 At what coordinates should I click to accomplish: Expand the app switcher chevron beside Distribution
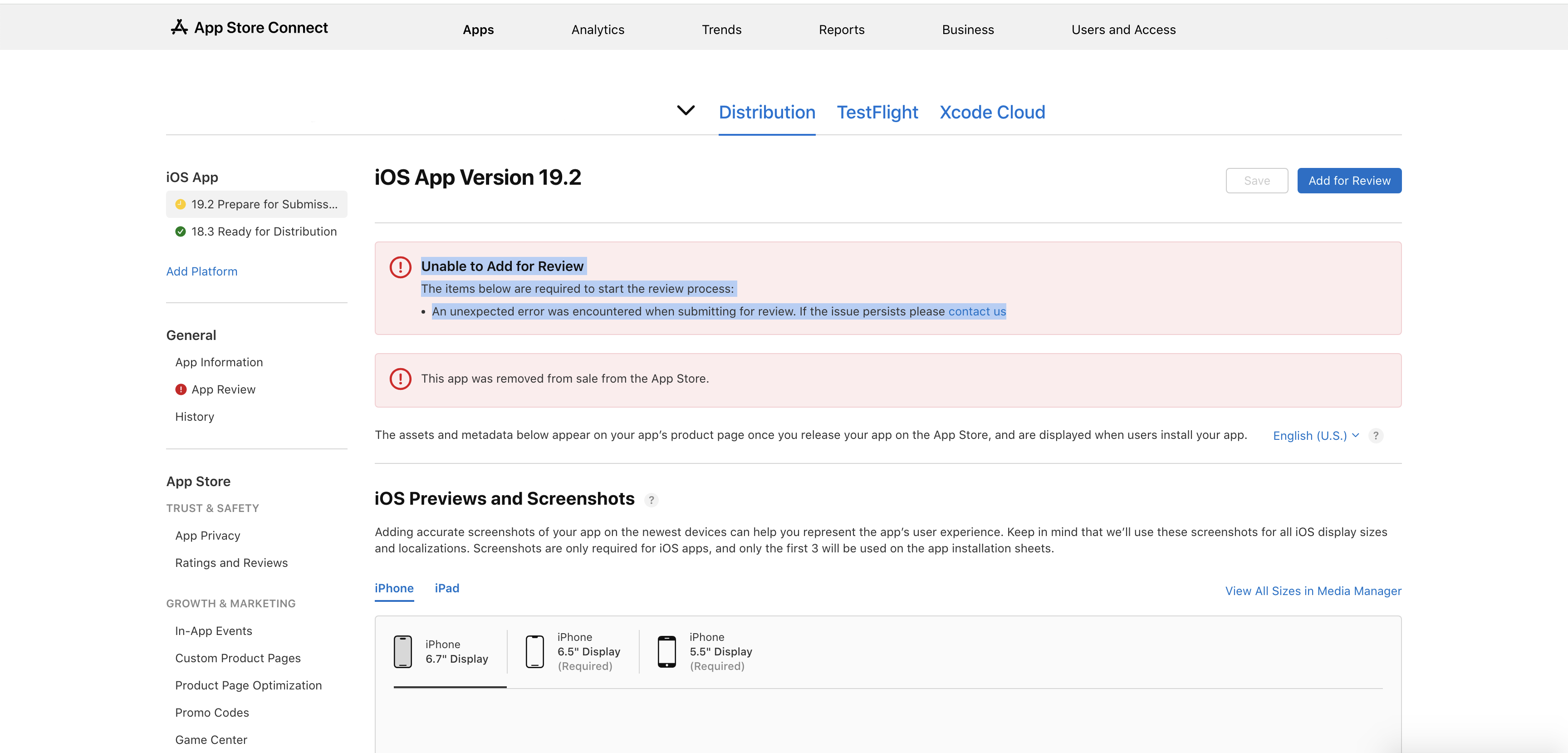(x=686, y=111)
